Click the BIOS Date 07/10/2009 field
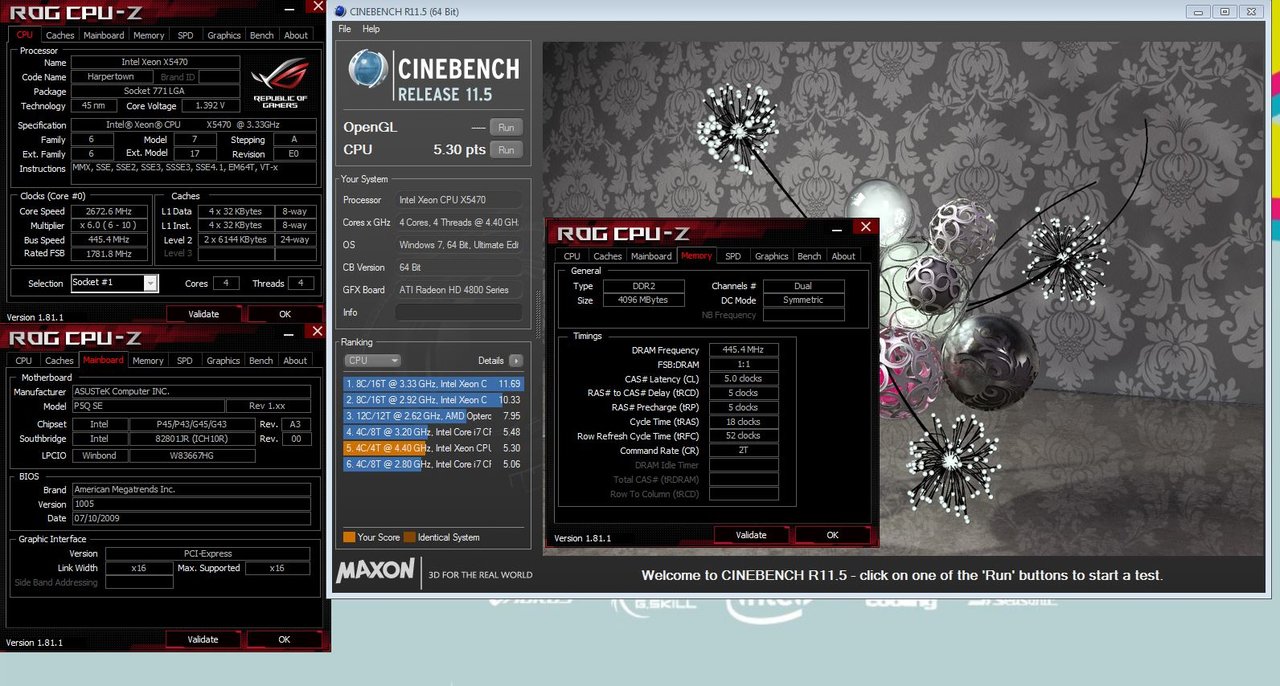 (191, 518)
